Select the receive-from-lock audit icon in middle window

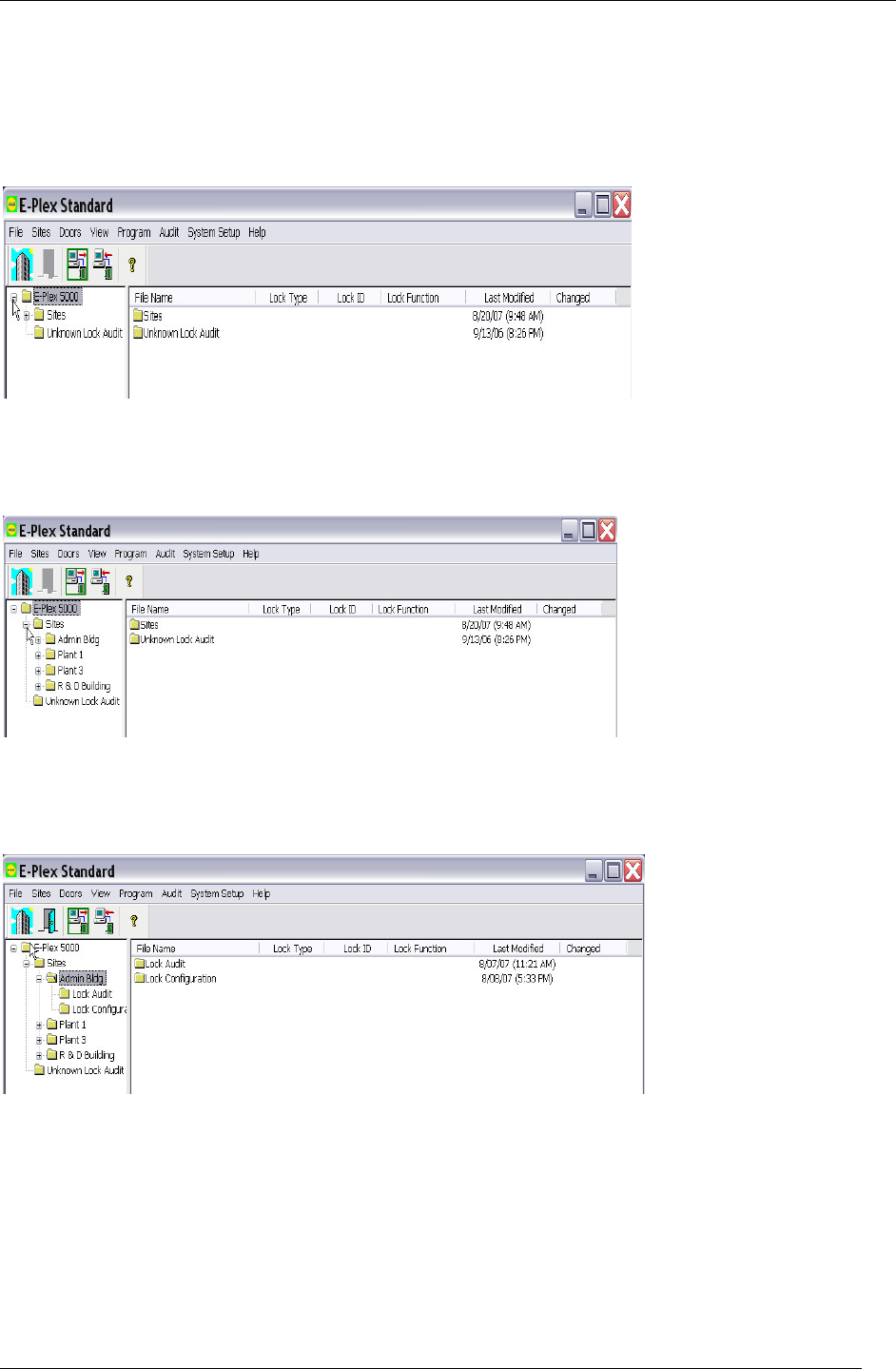[x=102, y=580]
